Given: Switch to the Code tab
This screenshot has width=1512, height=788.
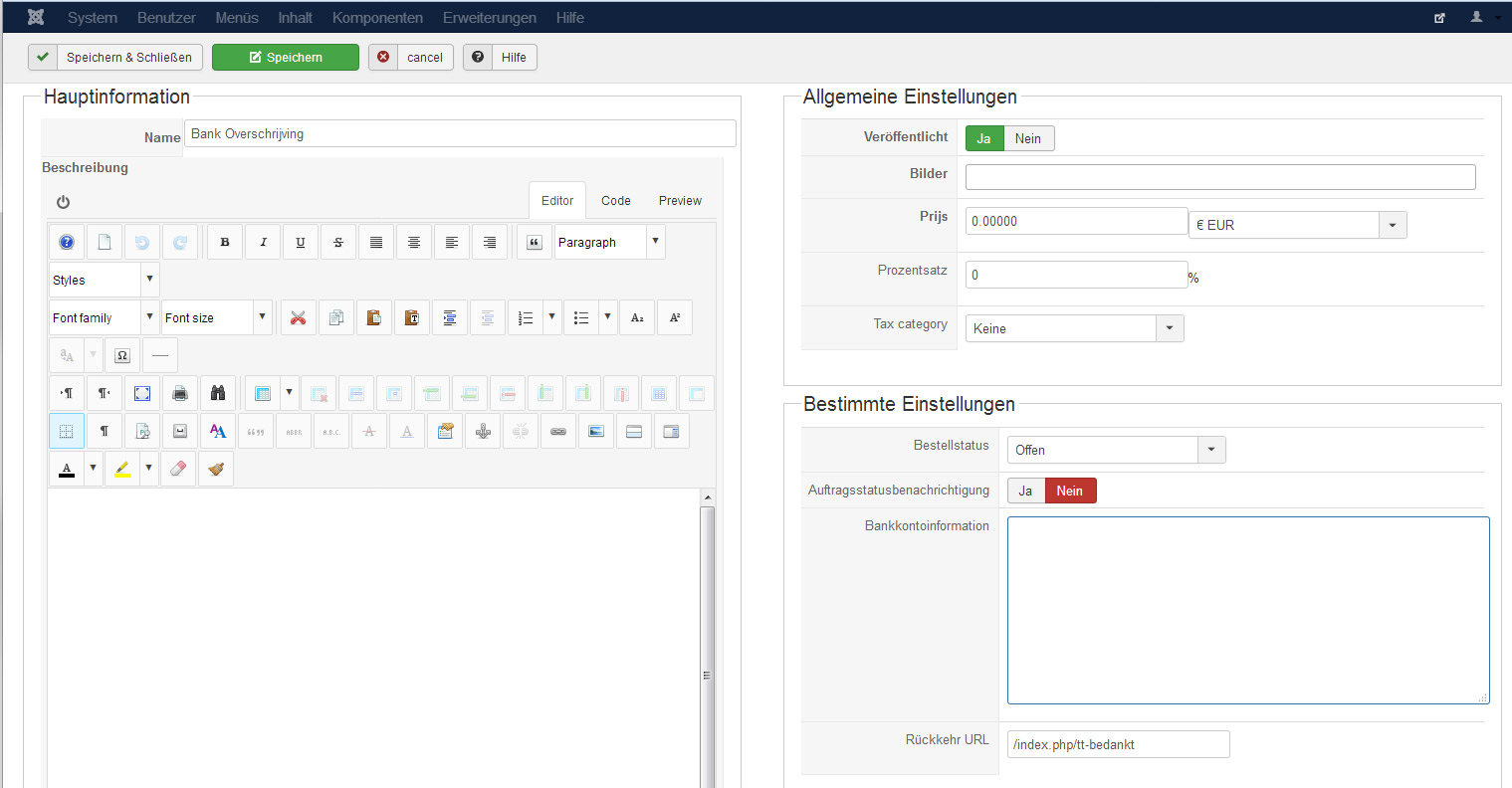Looking at the screenshot, I should coord(616,201).
